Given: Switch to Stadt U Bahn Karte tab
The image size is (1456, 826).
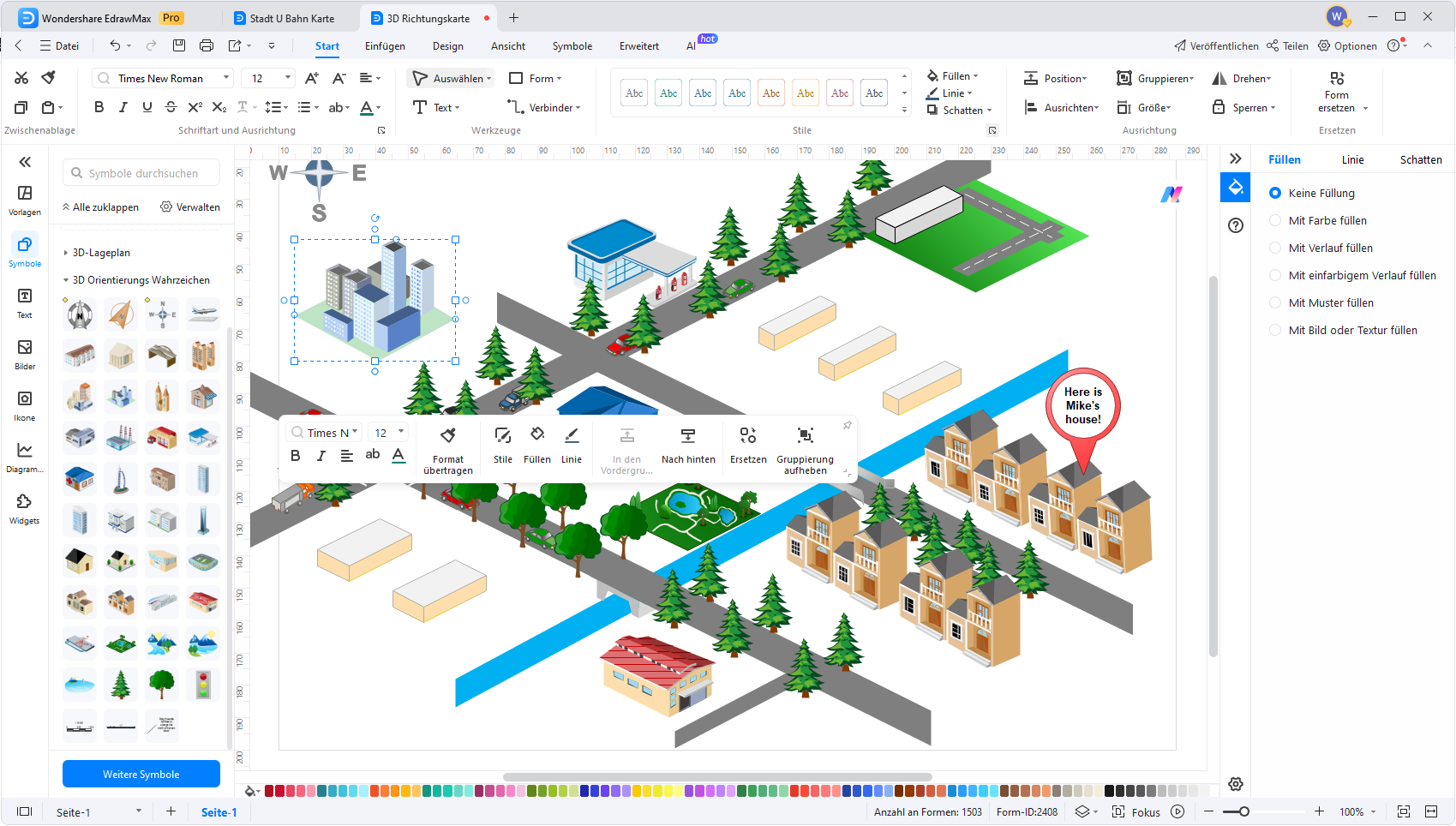Looking at the screenshot, I should pyautogui.click(x=292, y=18).
